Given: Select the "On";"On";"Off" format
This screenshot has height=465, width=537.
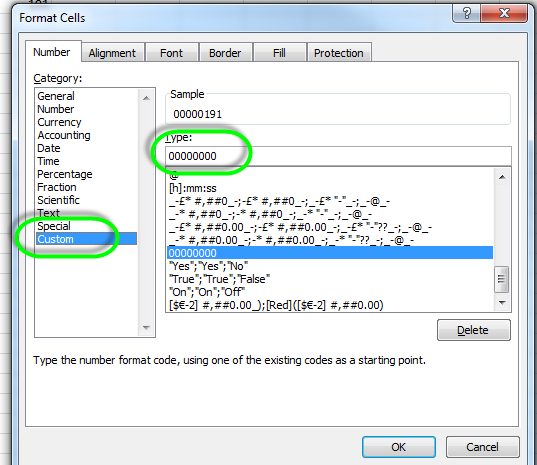Looking at the screenshot, I should [x=207, y=292].
